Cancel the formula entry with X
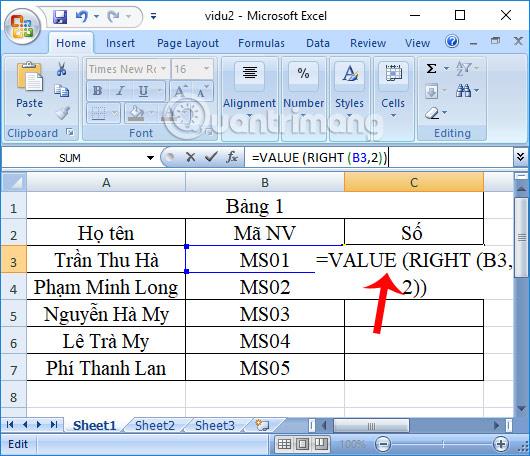 pyautogui.click(x=191, y=157)
